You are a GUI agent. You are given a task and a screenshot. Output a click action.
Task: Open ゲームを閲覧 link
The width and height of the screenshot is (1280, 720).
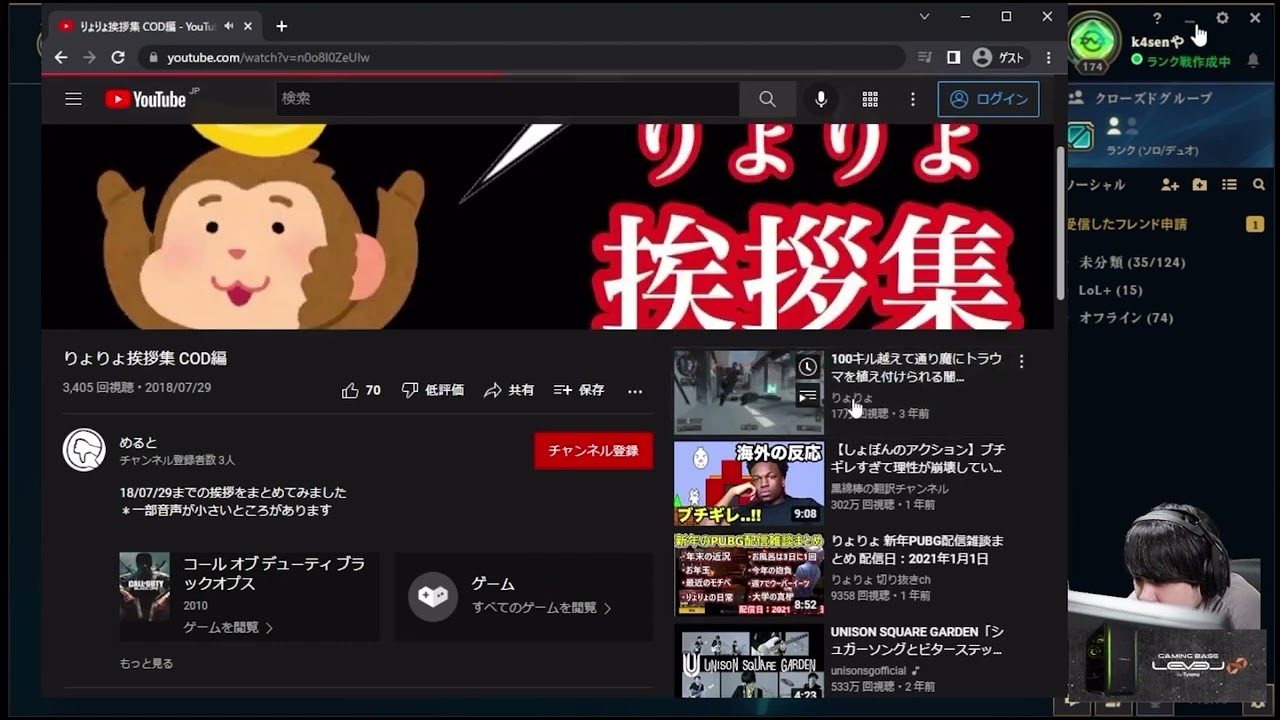point(228,628)
